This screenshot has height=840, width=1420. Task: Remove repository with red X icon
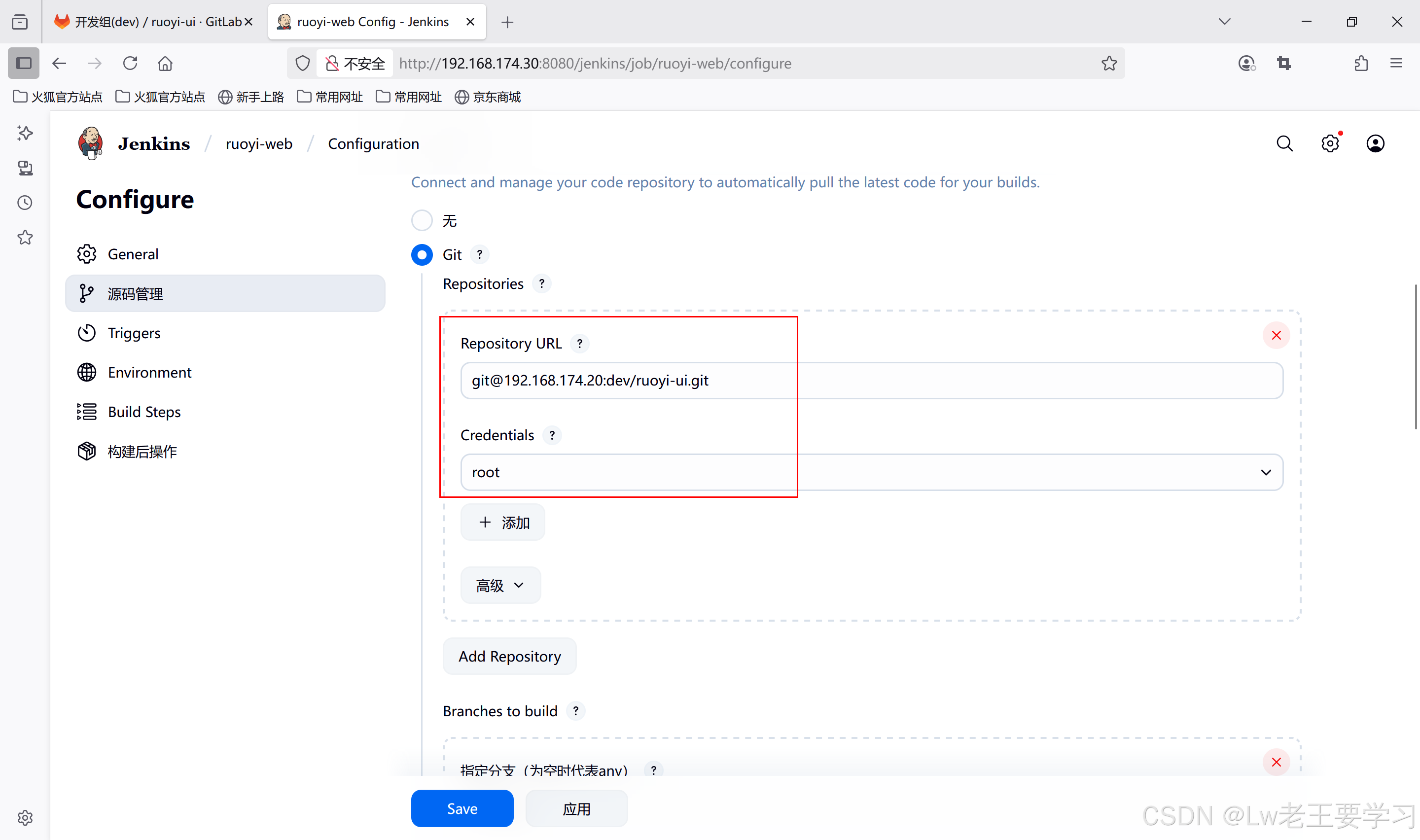[x=1276, y=336]
